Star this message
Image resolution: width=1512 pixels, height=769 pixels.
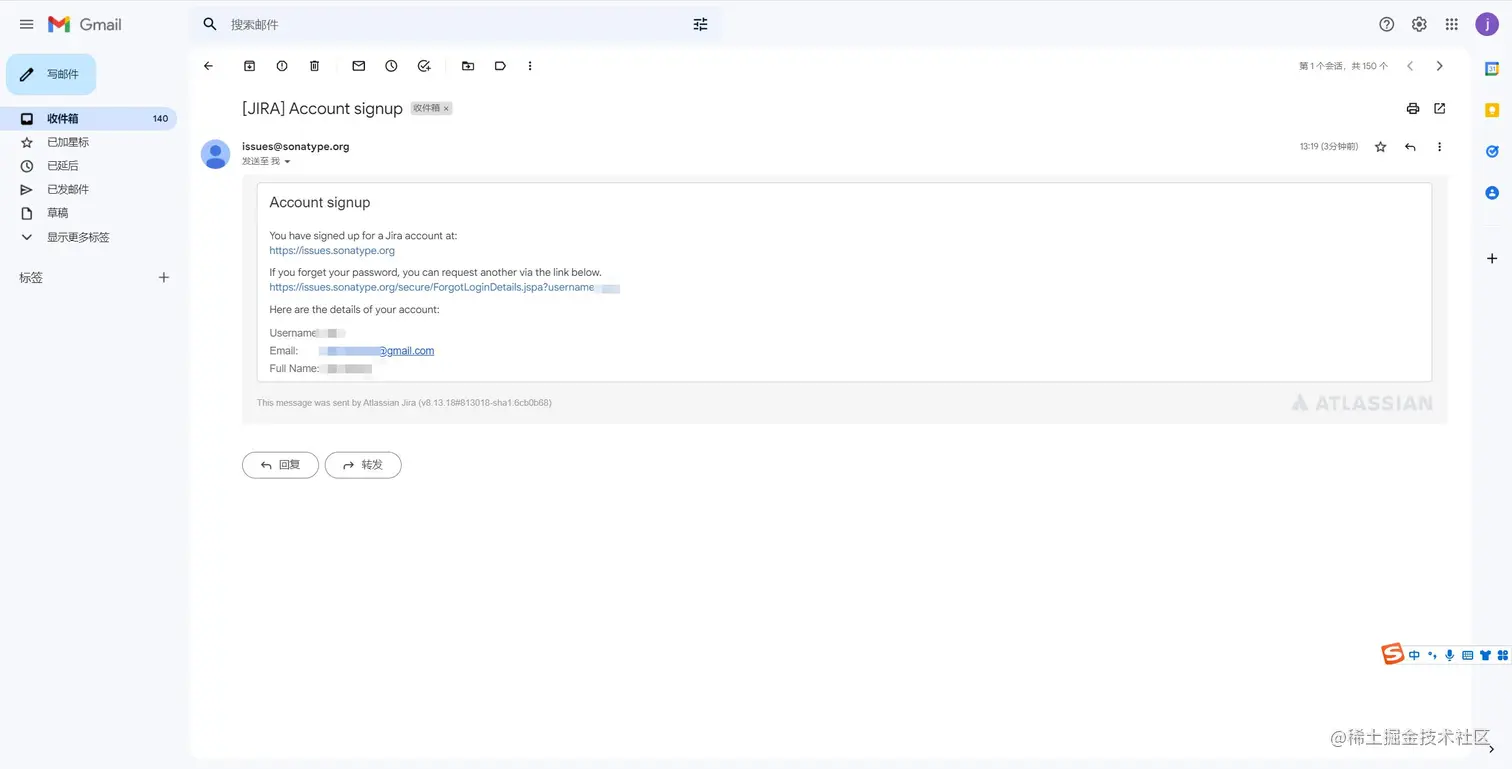click(x=1381, y=147)
